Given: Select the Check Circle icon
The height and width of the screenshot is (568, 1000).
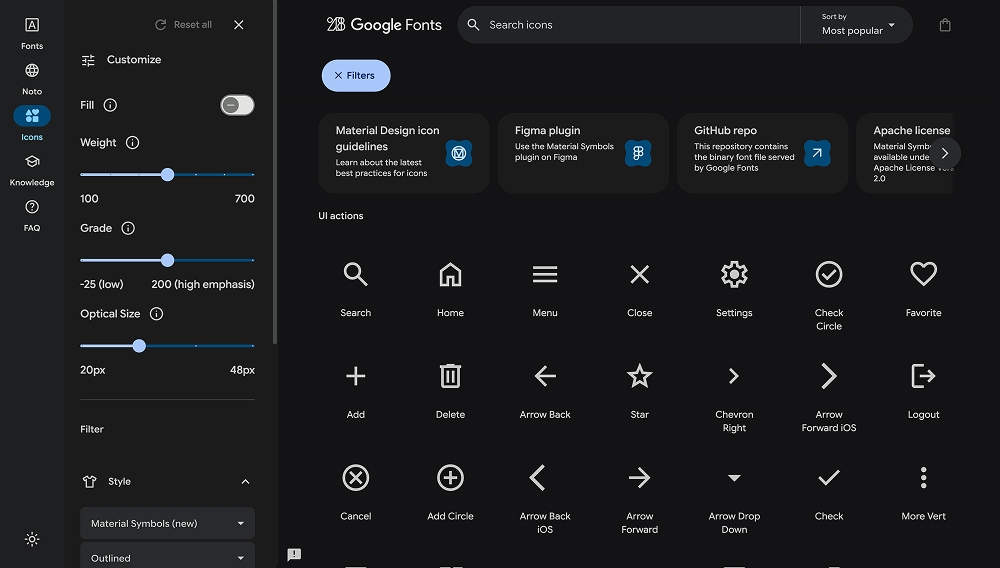Looking at the screenshot, I should tap(828, 274).
